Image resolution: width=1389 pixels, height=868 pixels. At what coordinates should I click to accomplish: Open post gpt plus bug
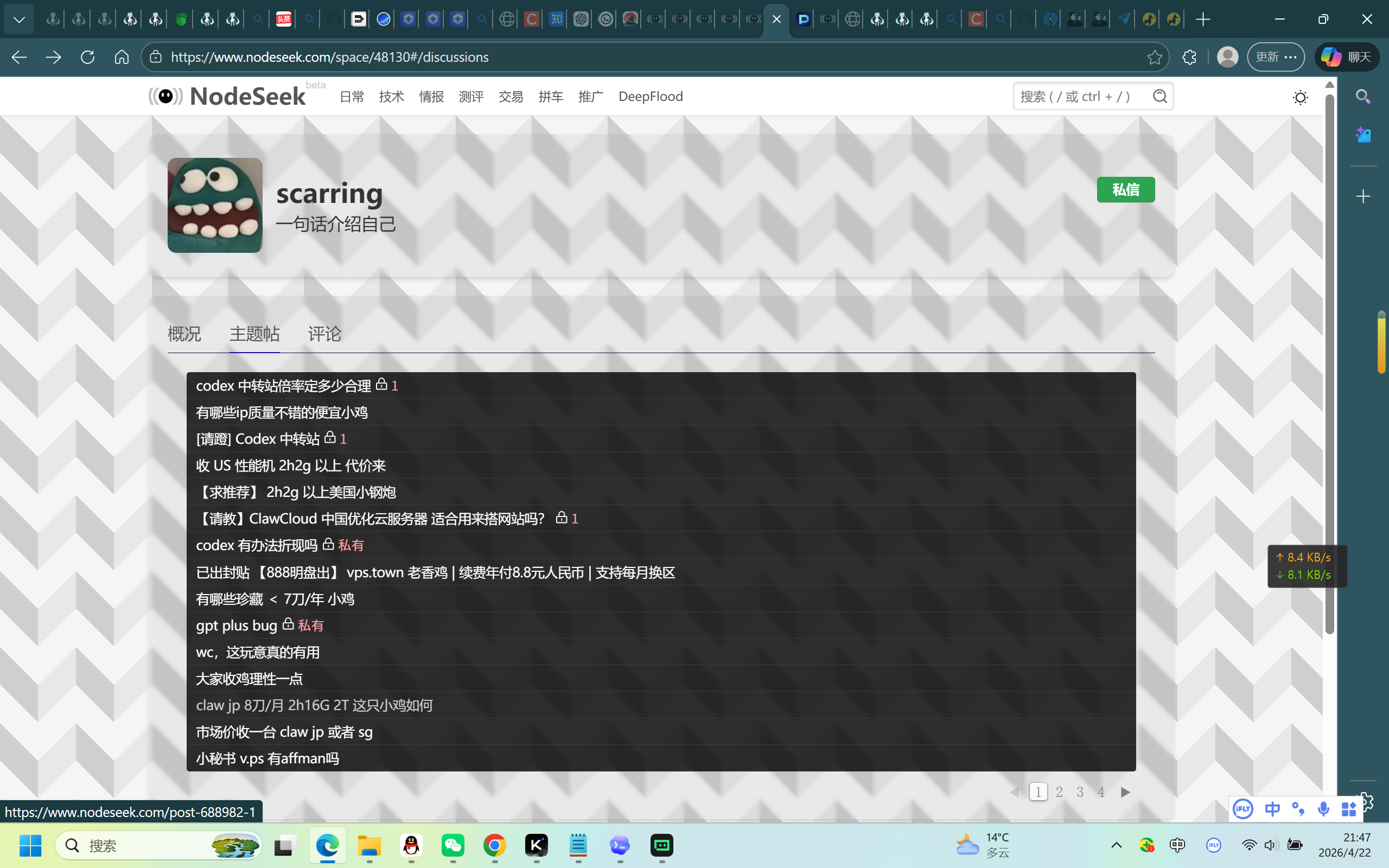[x=237, y=625]
